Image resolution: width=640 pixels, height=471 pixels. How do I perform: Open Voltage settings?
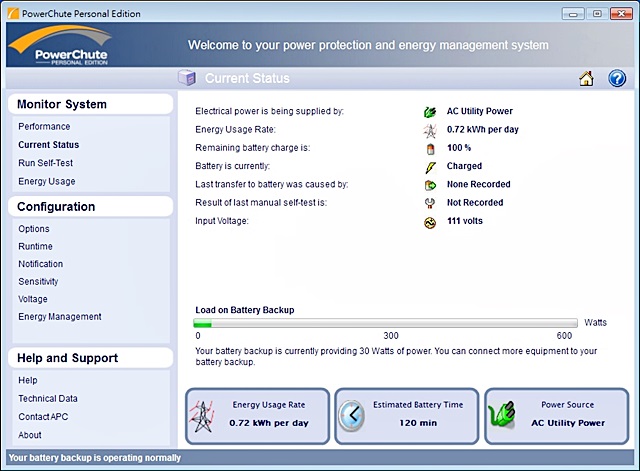33,299
